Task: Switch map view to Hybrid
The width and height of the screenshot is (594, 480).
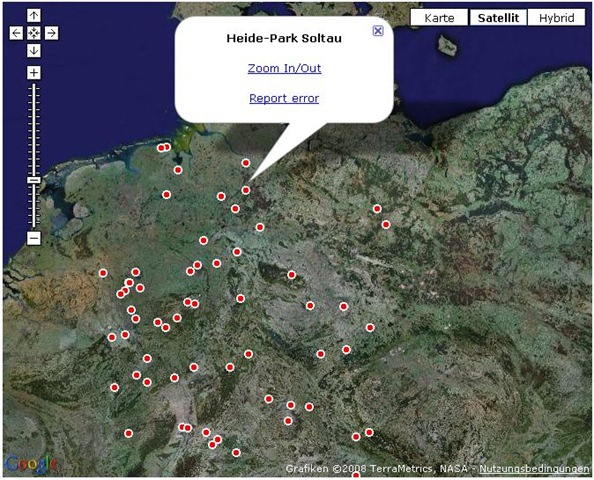Action: coord(556,18)
